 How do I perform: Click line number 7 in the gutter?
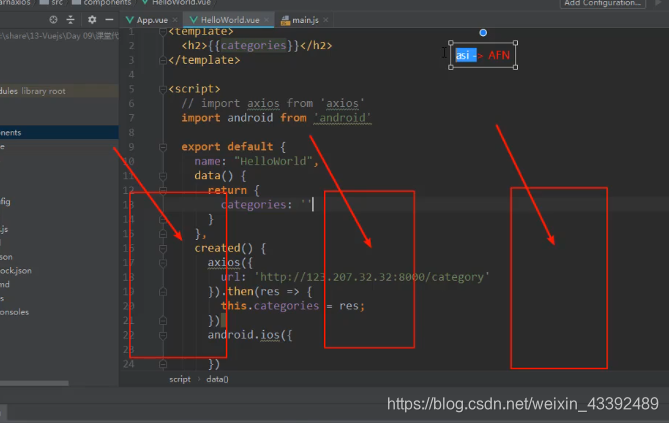click(x=131, y=118)
